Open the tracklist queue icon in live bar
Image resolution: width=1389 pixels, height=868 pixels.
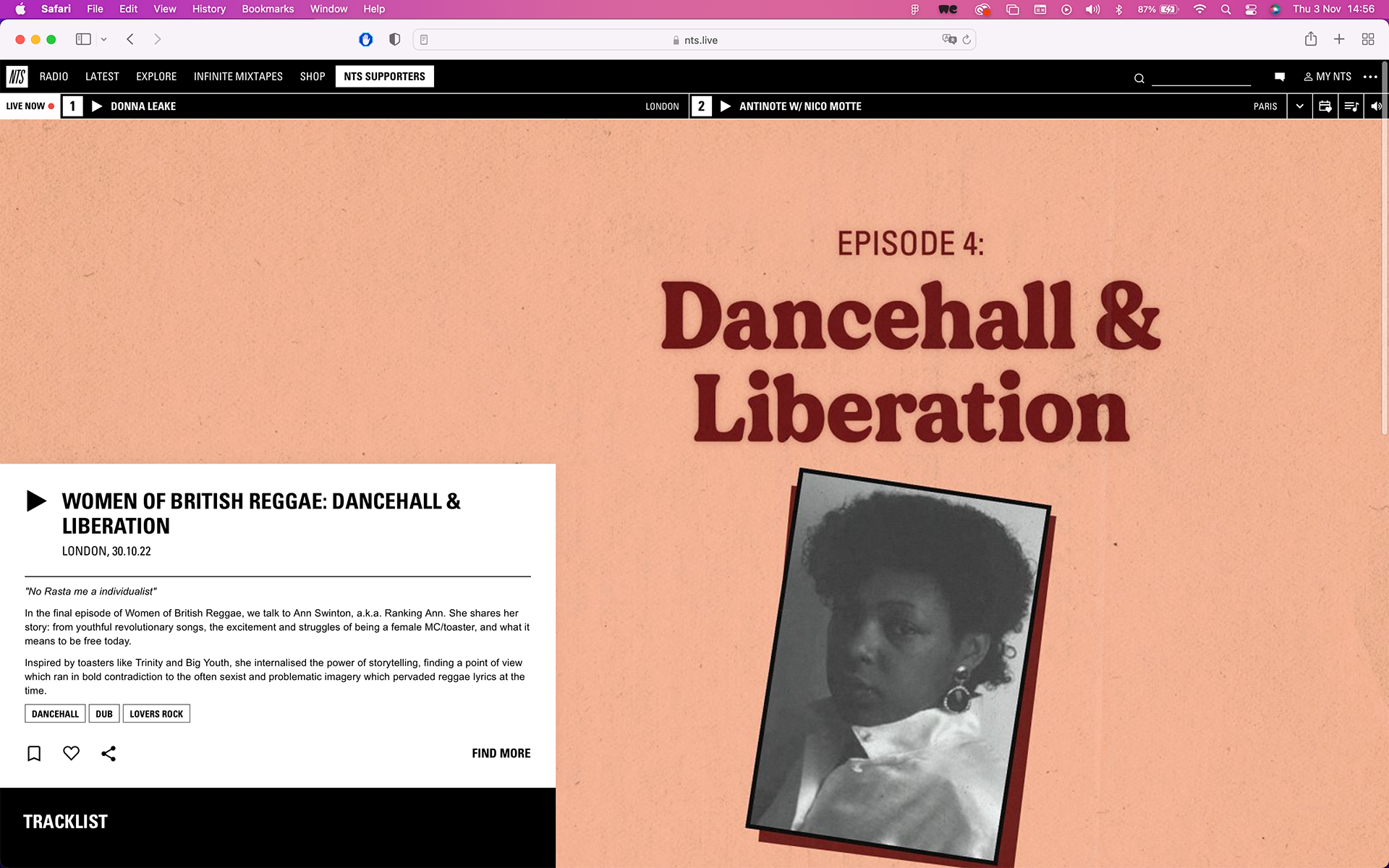click(x=1351, y=106)
